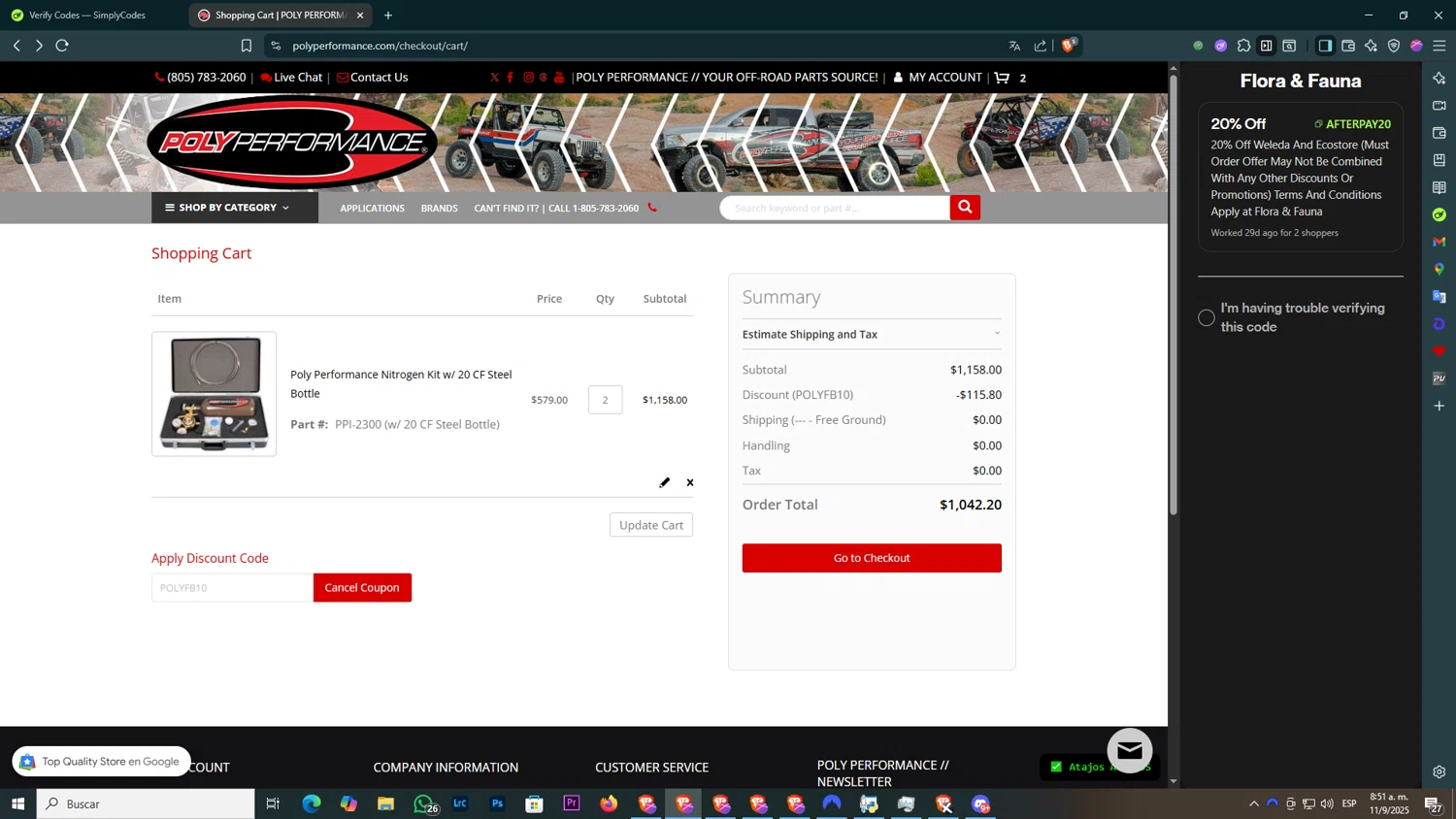Open sidebar settings gear icon

1439,772
